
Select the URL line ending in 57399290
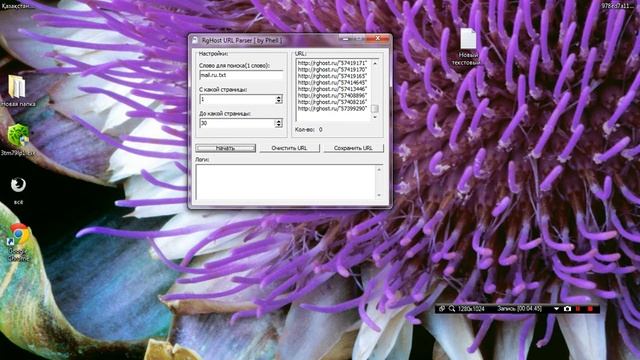click(332, 109)
